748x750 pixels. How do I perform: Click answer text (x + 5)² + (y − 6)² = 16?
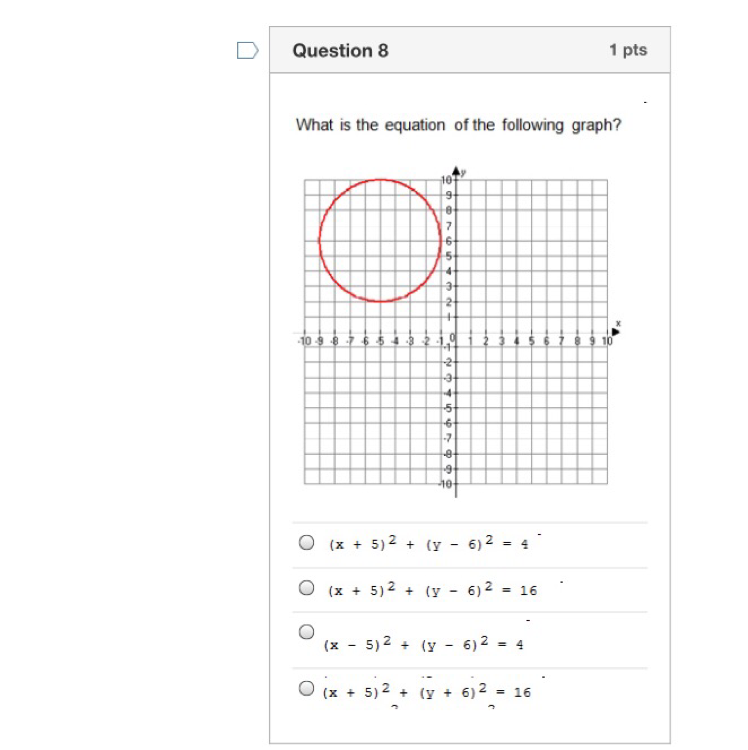click(432, 589)
